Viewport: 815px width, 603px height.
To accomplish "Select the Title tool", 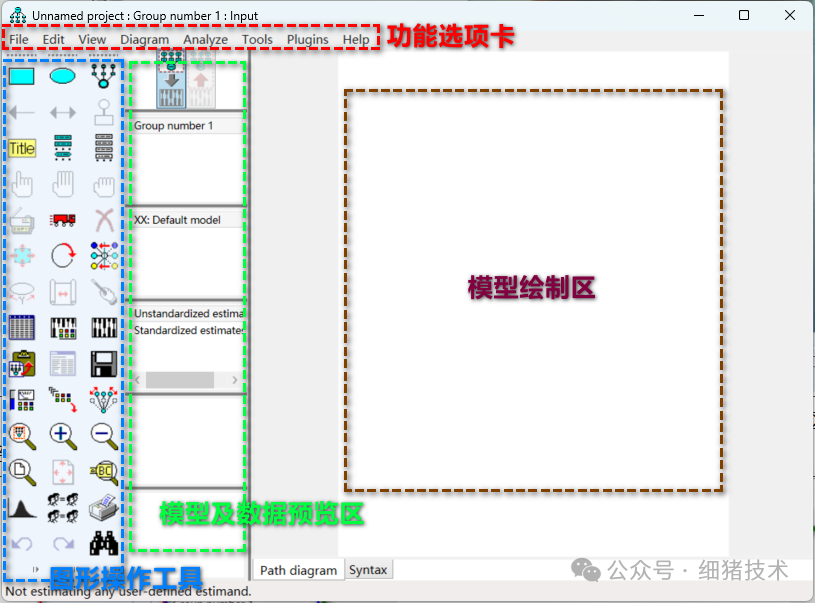I will pos(21,148).
